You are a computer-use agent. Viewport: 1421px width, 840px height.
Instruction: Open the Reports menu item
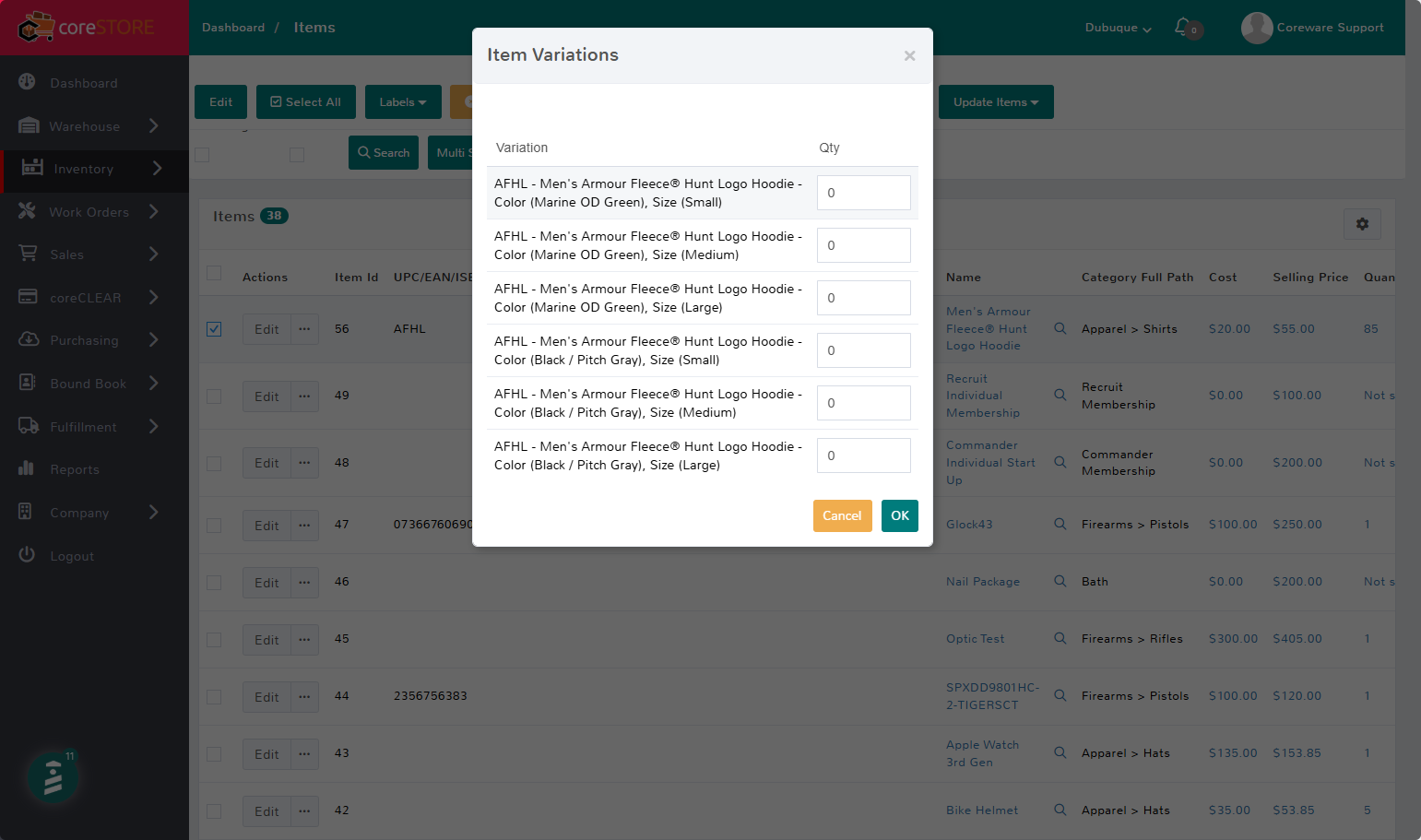pos(94,469)
